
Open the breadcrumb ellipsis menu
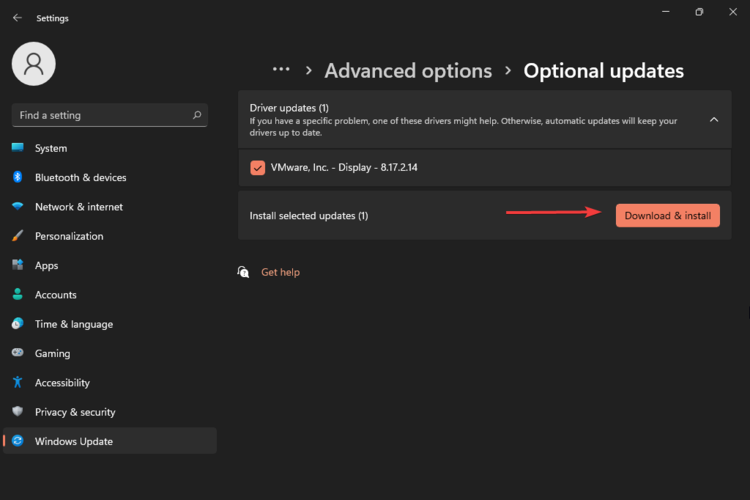point(281,70)
